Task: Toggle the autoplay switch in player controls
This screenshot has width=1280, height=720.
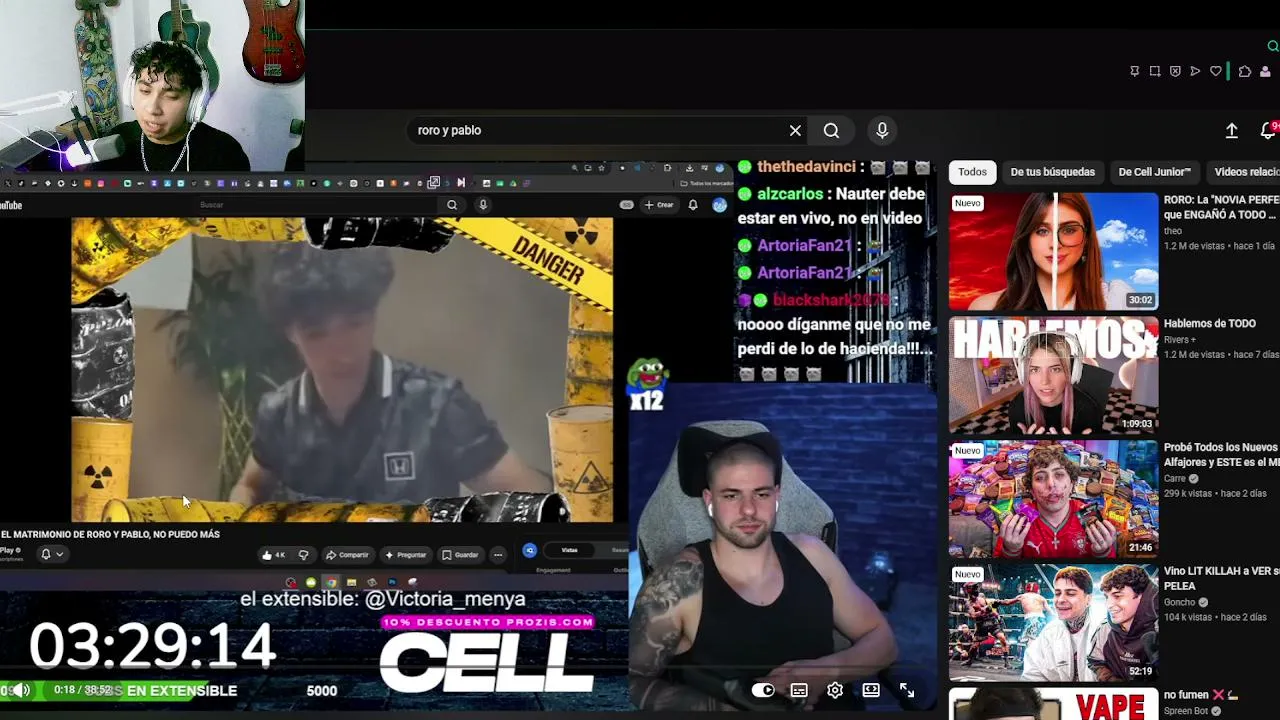Action: coord(763,690)
